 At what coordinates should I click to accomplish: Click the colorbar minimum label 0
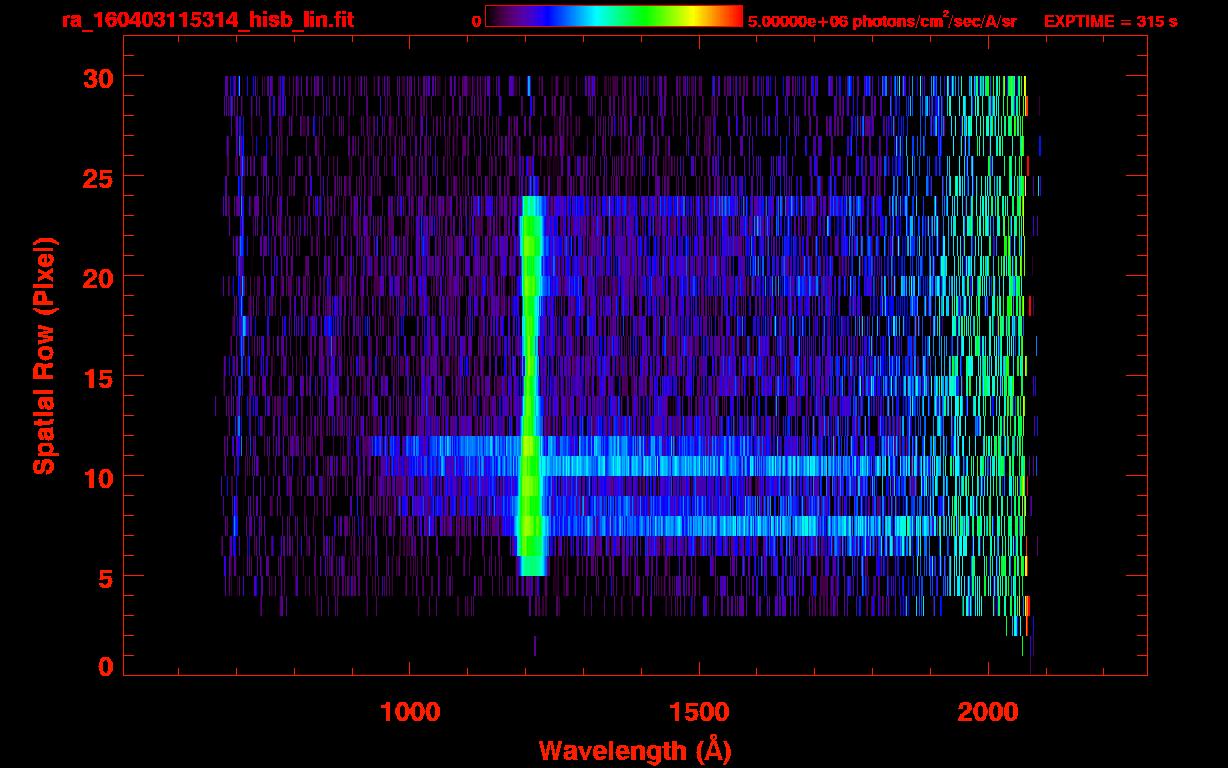(x=476, y=21)
